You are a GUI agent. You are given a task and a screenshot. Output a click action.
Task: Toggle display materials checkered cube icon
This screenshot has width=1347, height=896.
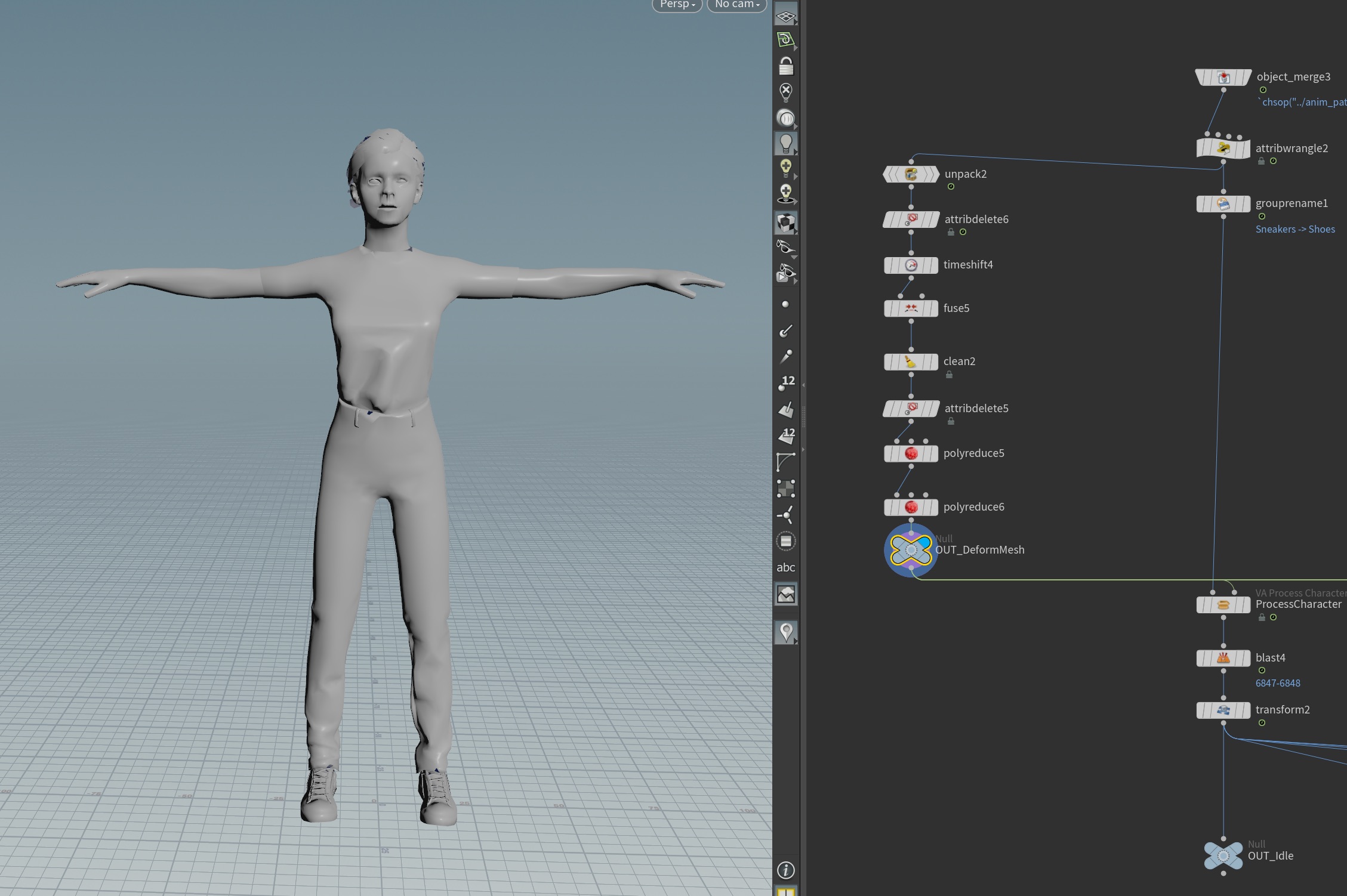[786, 223]
